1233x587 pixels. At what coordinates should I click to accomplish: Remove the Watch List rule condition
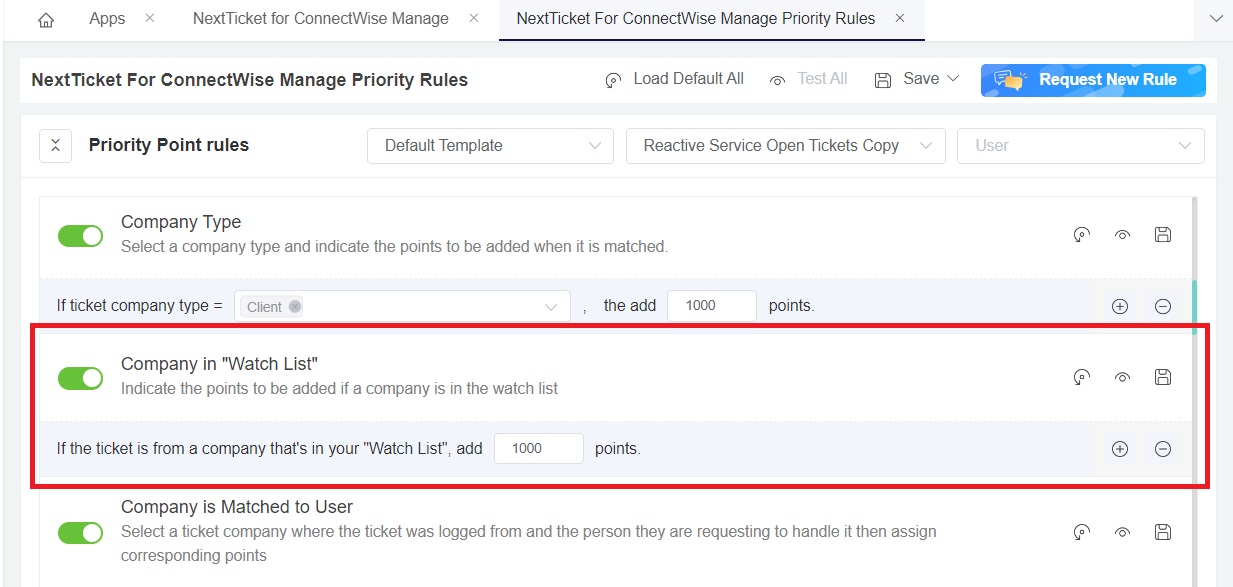click(x=1163, y=449)
